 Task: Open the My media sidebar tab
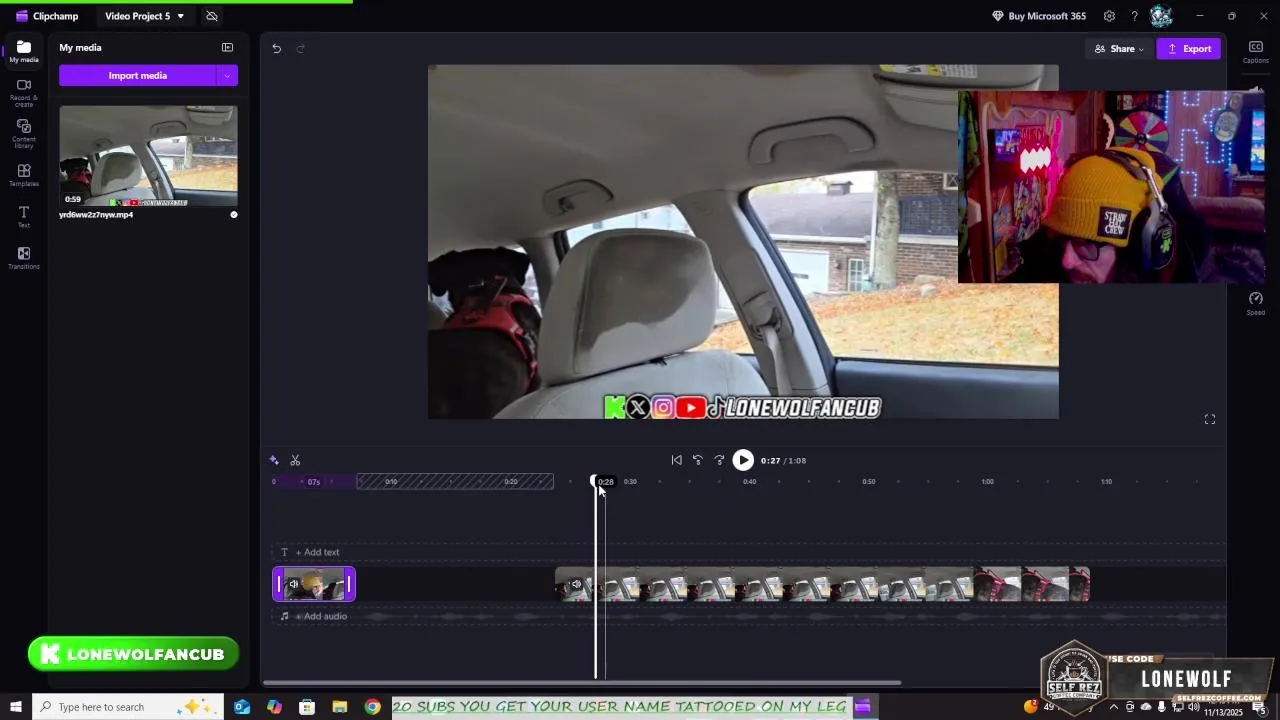24,52
